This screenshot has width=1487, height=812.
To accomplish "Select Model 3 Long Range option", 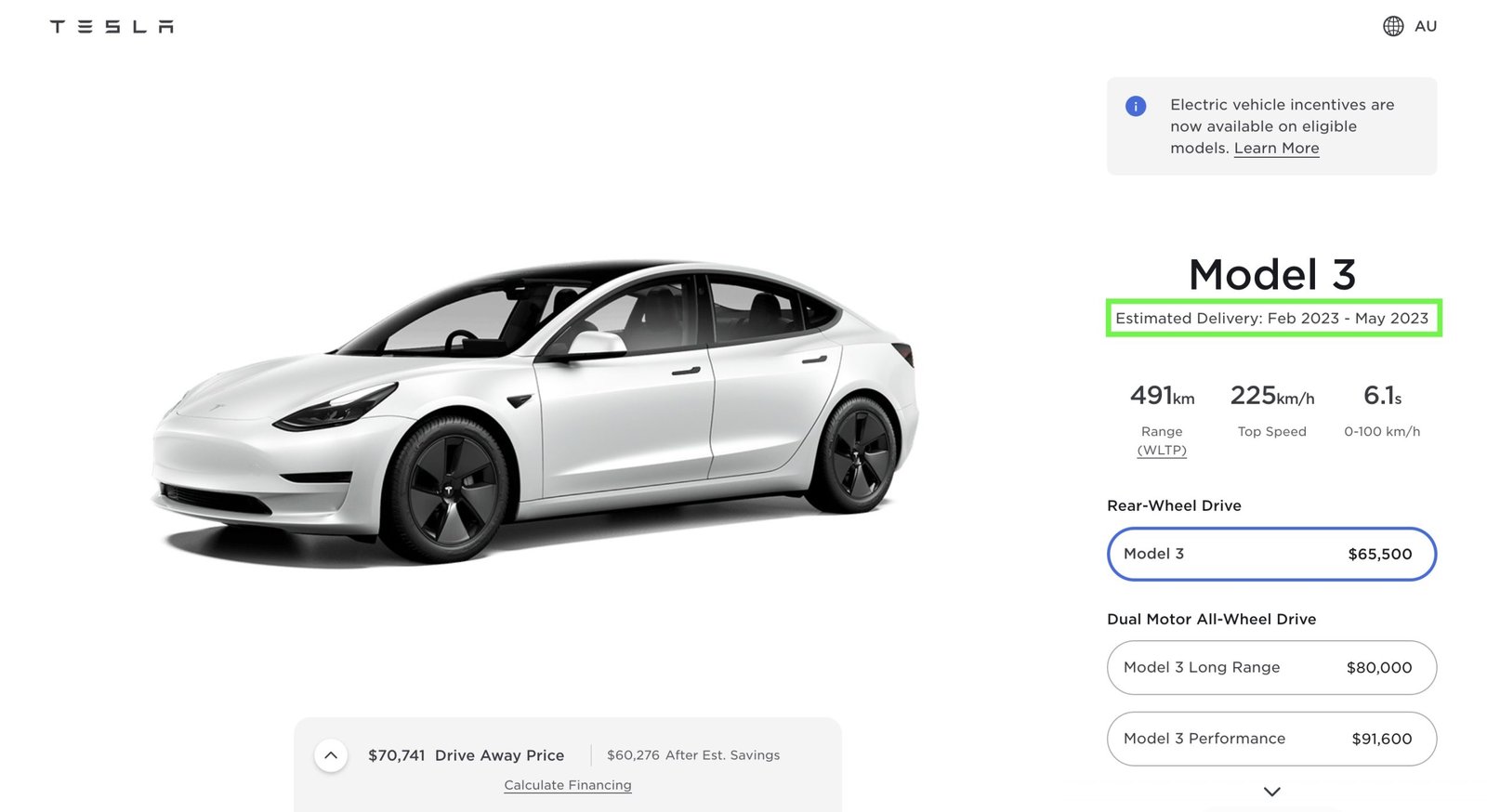I will click(x=1271, y=667).
